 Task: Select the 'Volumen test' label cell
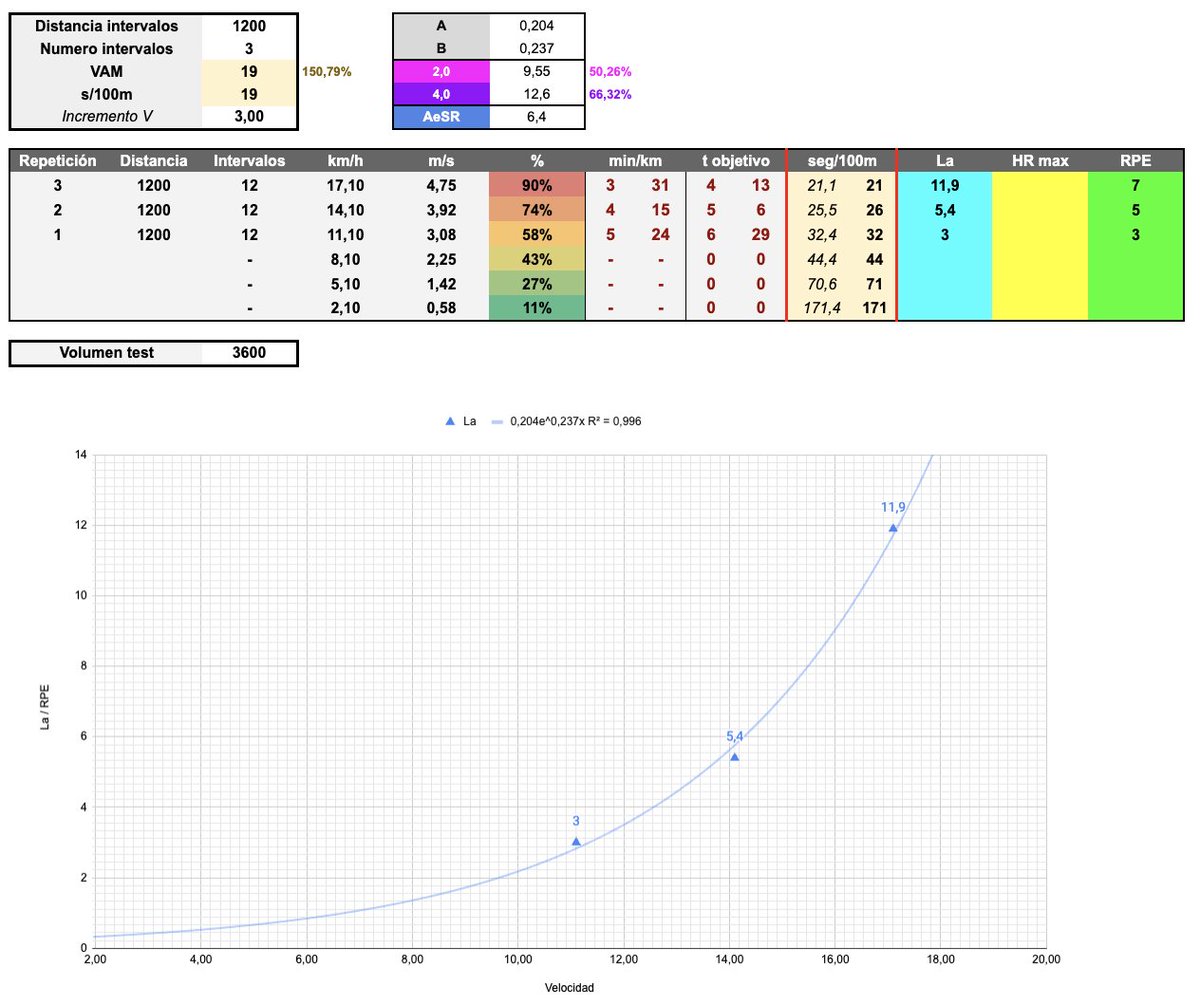pyautogui.click(x=106, y=353)
